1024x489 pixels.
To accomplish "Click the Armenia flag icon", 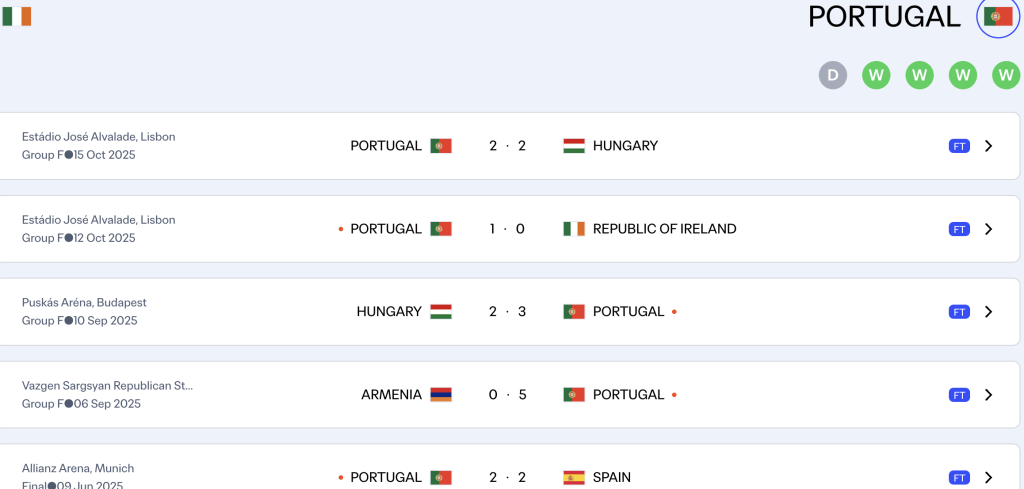I will tap(441, 395).
